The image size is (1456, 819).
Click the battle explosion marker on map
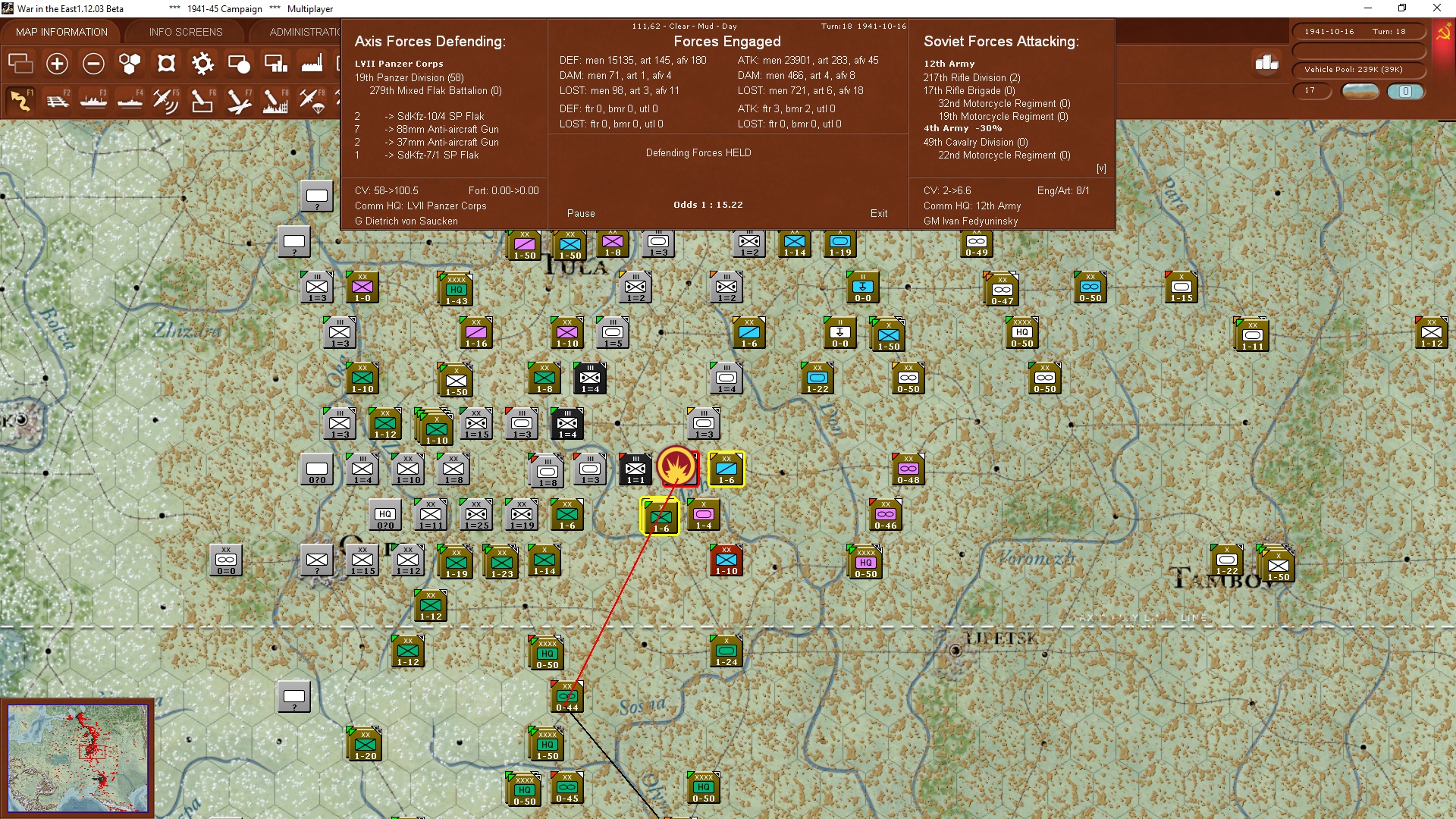[x=677, y=466]
